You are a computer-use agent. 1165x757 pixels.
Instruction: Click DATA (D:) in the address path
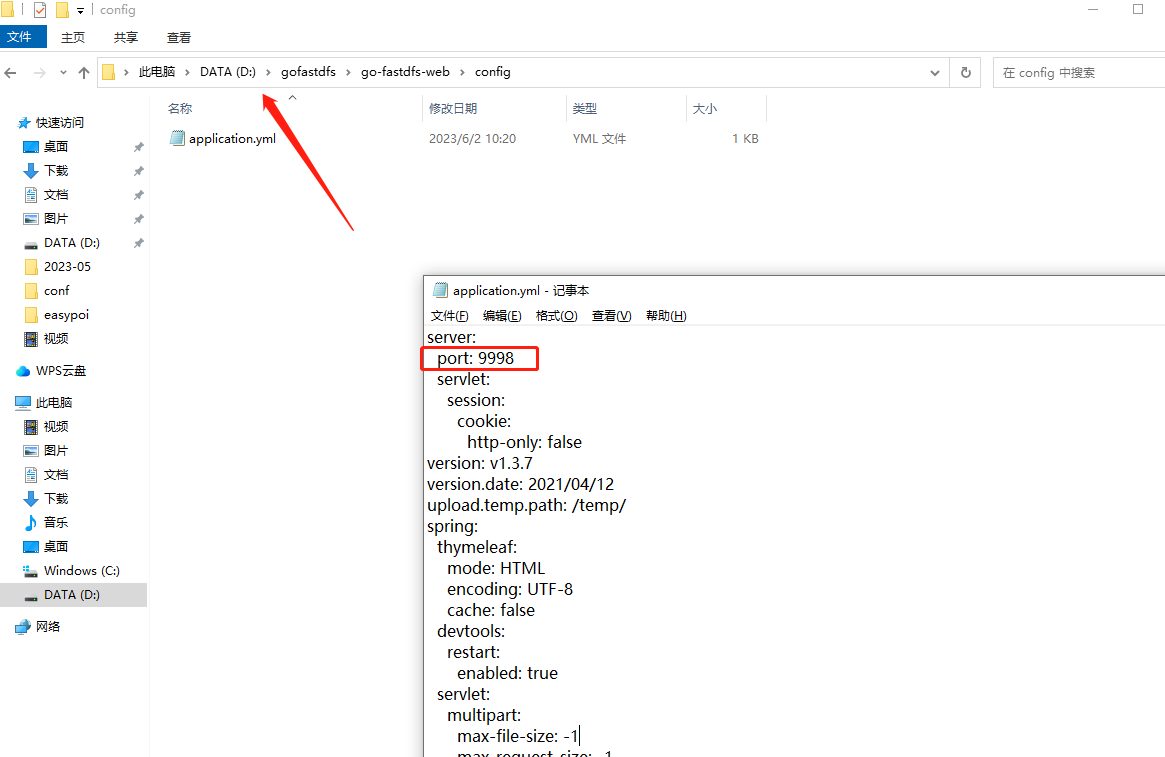[227, 72]
